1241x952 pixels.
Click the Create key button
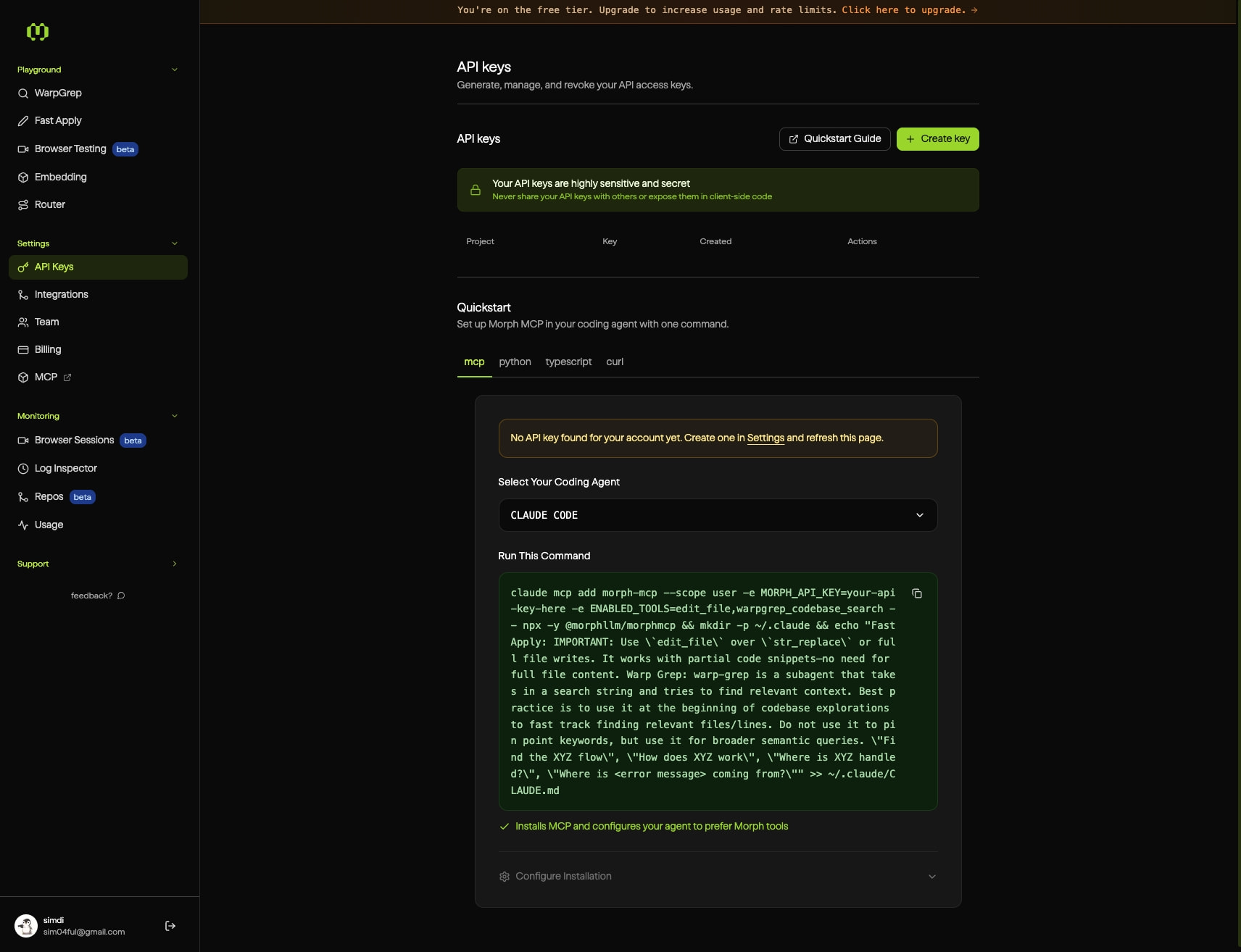click(x=937, y=139)
